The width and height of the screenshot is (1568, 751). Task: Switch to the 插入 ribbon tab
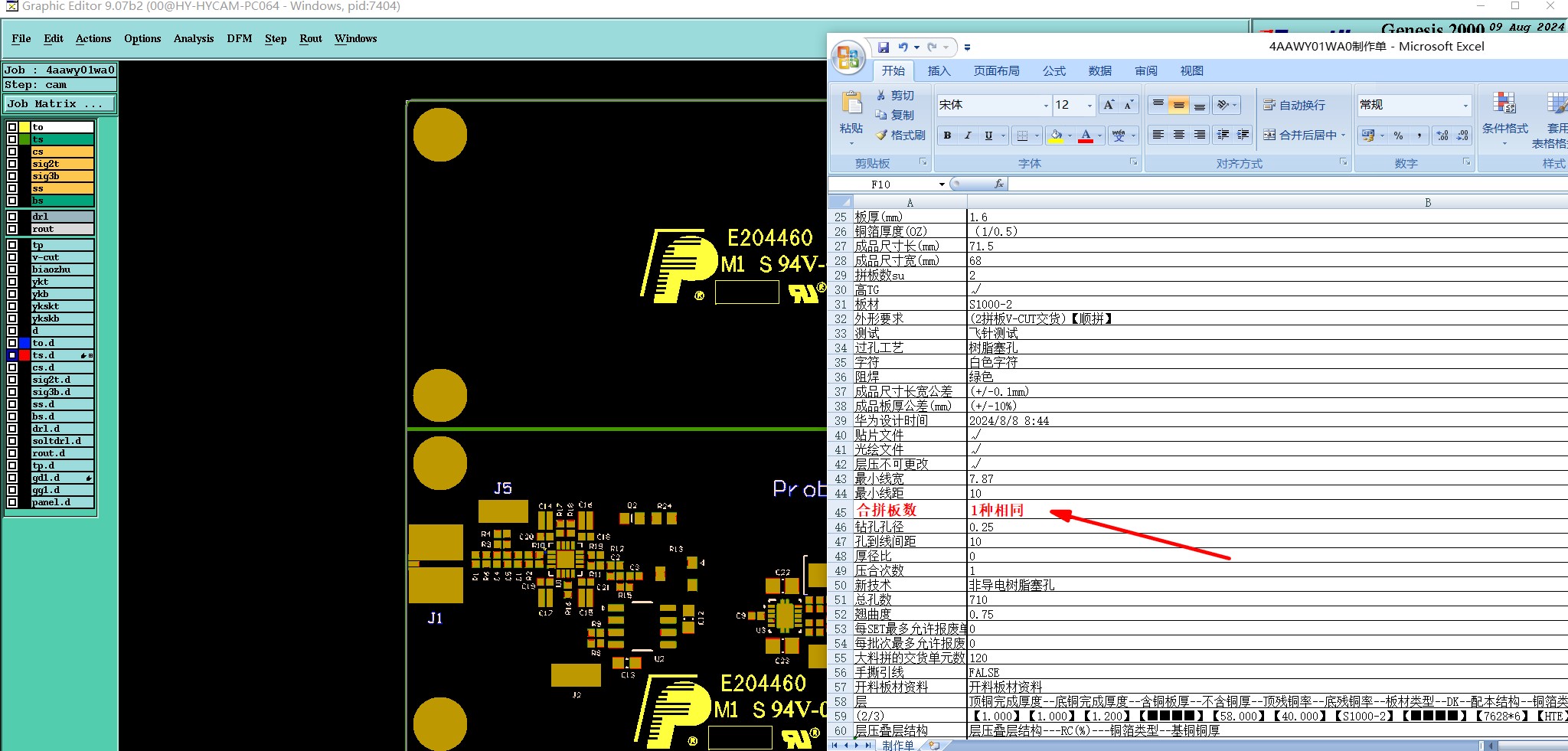click(939, 70)
